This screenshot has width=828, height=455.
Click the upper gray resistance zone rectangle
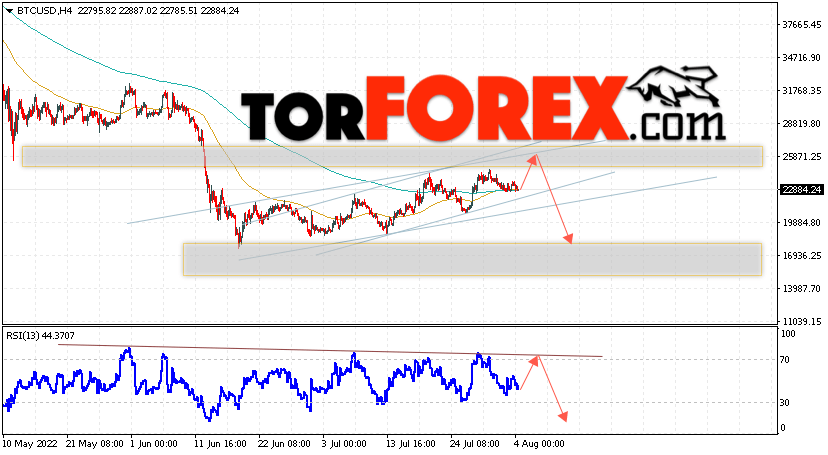point(392,157)
